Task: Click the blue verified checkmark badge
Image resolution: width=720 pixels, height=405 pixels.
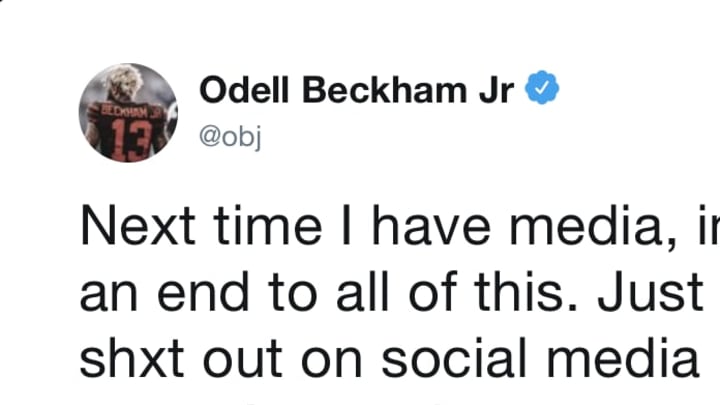Action: pos(542,87)
